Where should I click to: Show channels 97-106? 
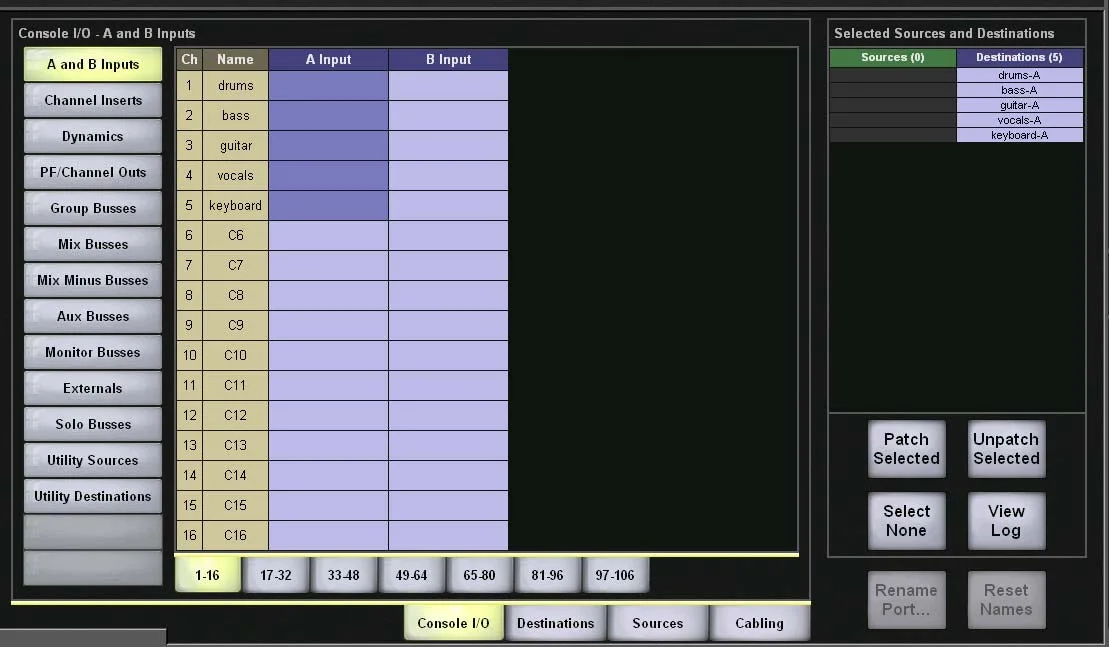(615, 575)
